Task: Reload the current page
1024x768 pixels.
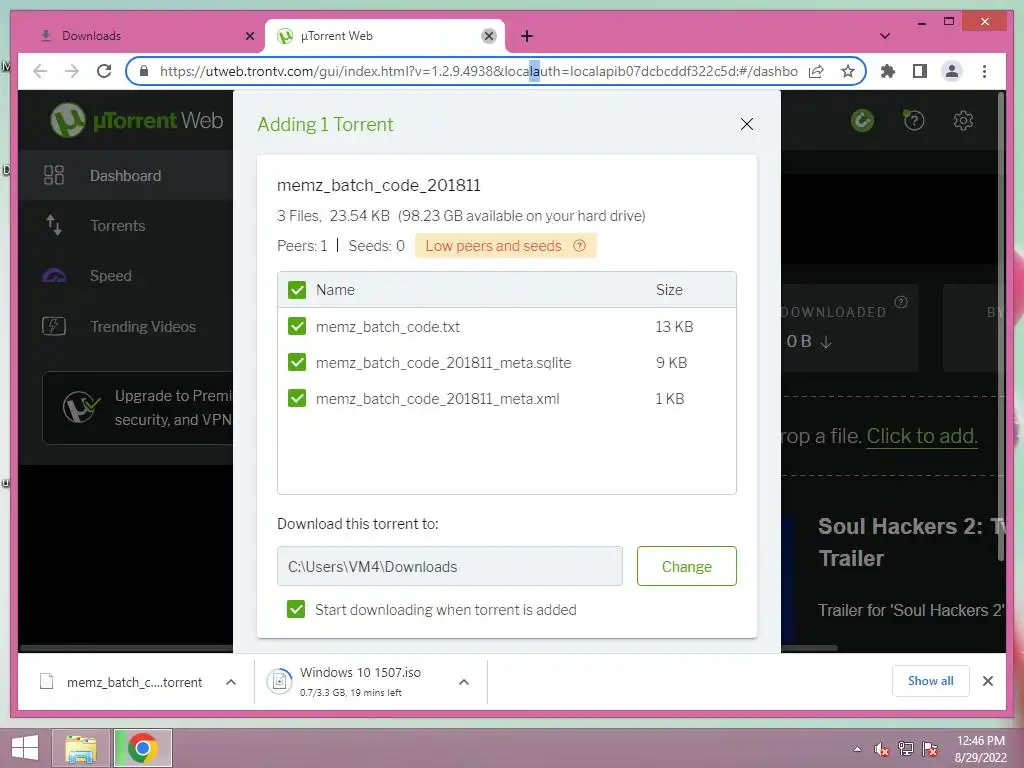Action: coord(104,71)
